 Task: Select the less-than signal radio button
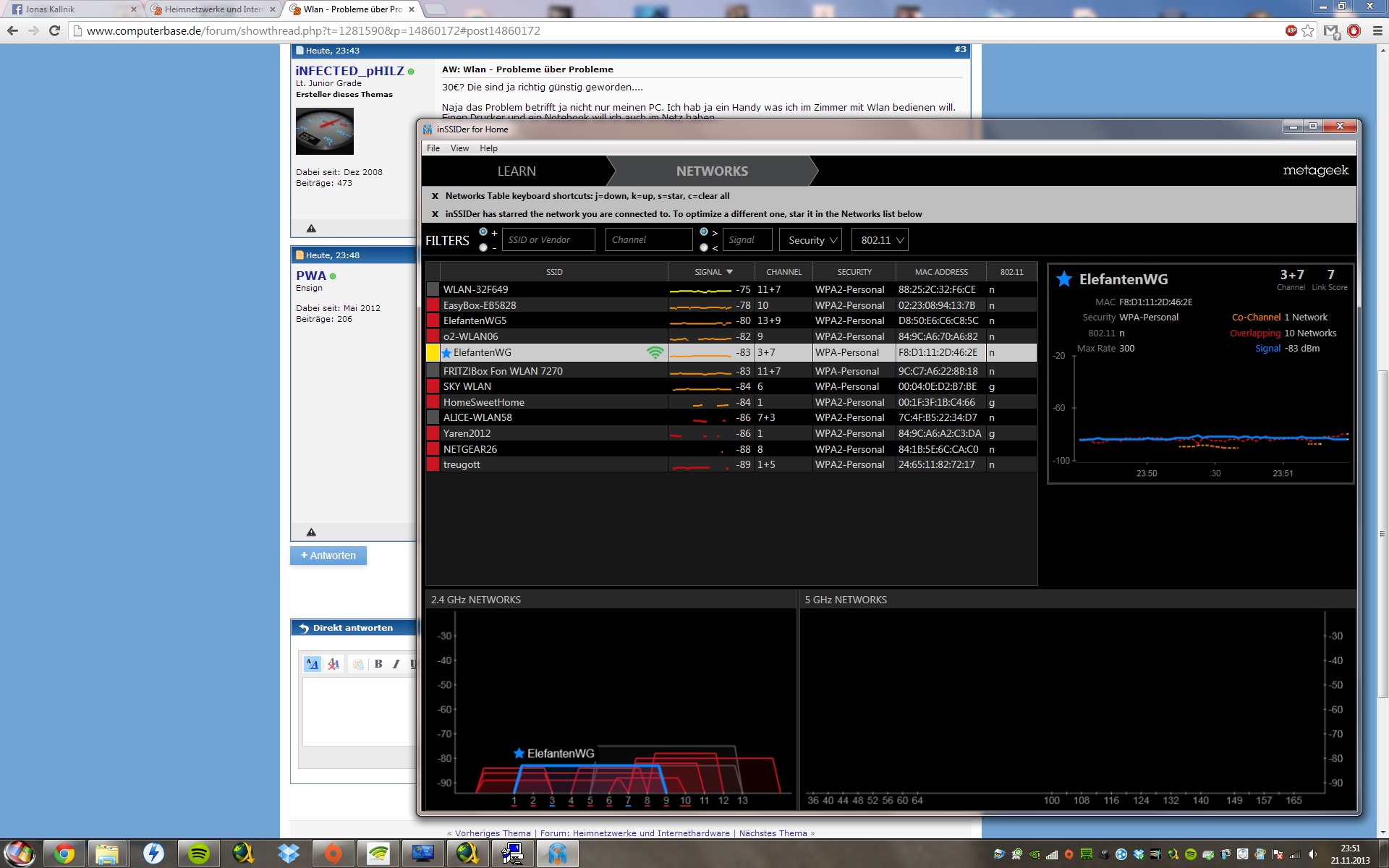coord(704,247)
